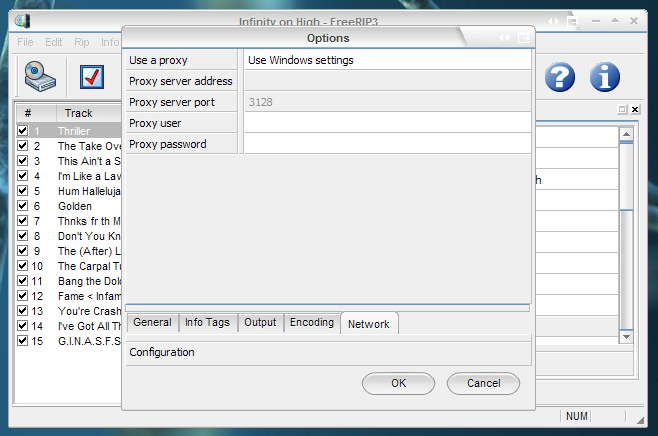
Task: Open the Info menu
Action: (x=110, y=42)
